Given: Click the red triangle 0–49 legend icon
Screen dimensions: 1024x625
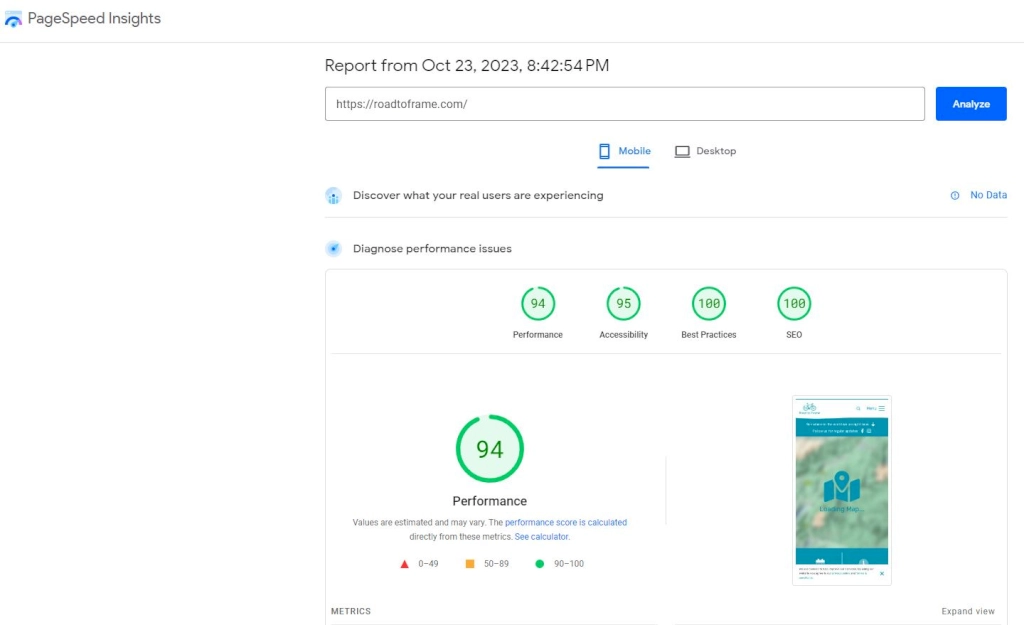Looking at the screenshot, I should pos(404,564).
